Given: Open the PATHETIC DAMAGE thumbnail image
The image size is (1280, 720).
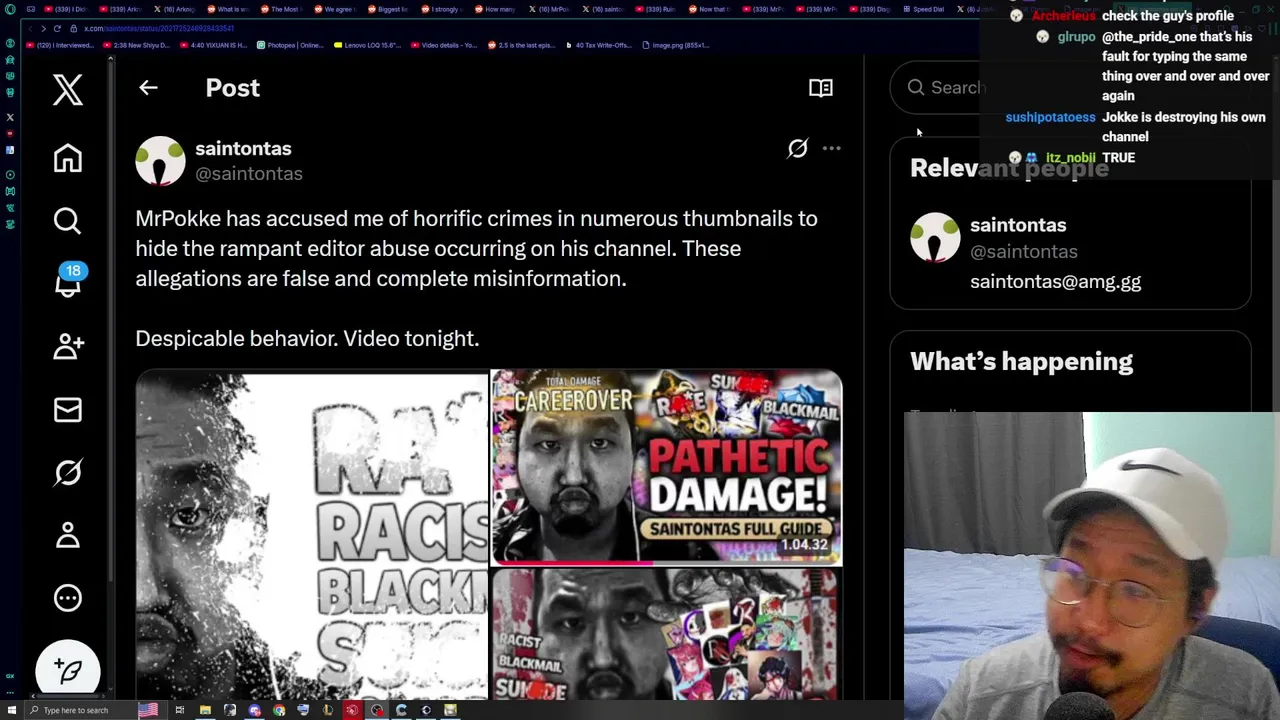Looking at the screenshot, I should click(x=666, y=468).
